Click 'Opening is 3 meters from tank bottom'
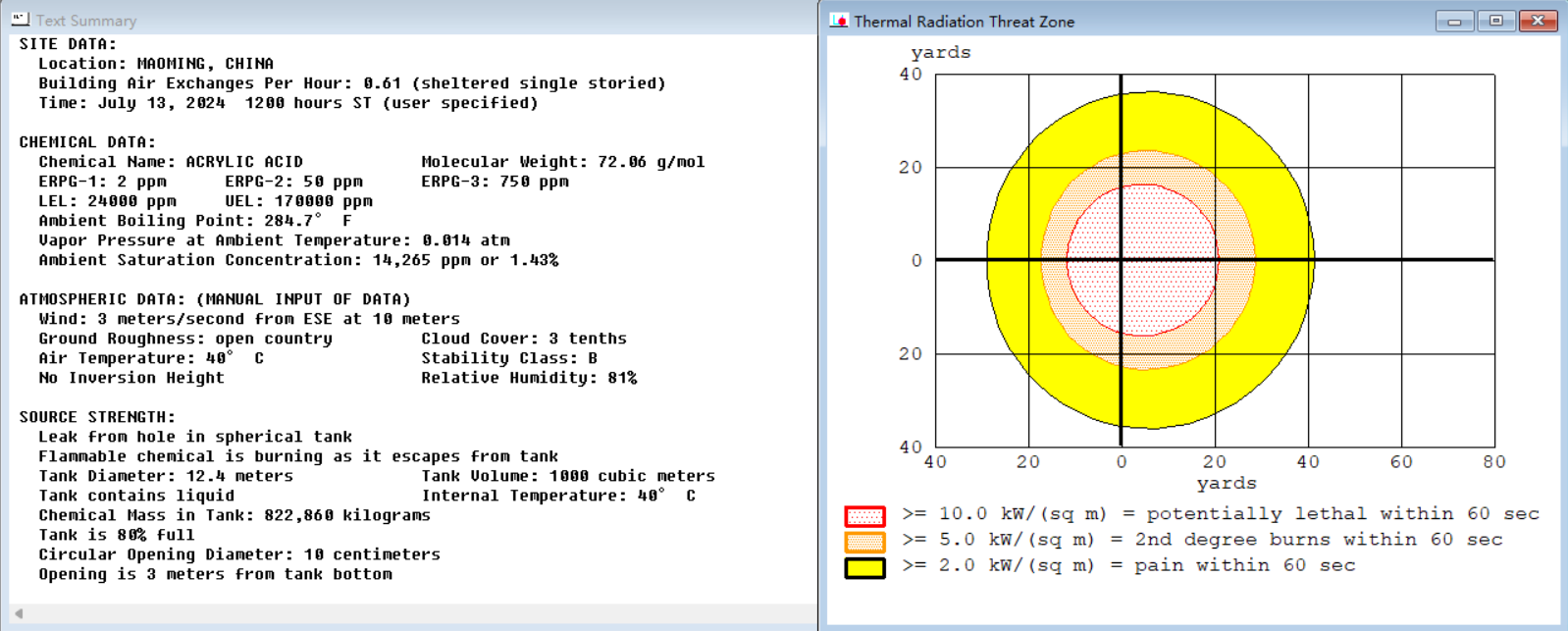Image resolution: width=1568 pixels, height=631 pixels. pos(215,574)
